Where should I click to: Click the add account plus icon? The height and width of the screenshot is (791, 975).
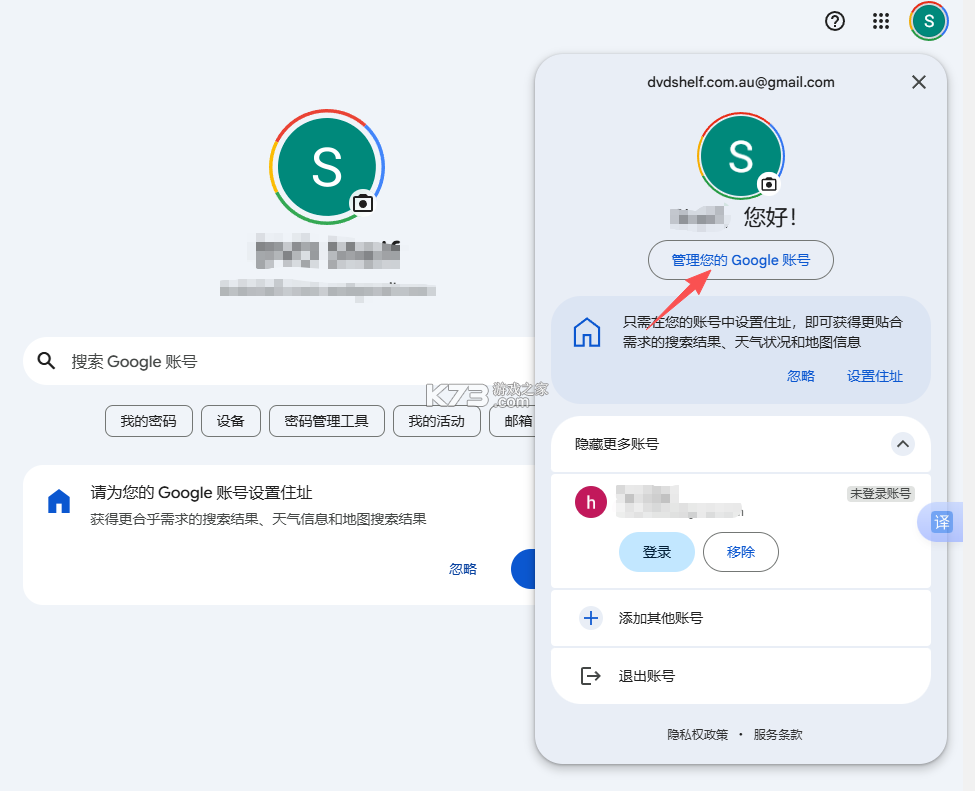pyautogui.click(x=591, y=618)
